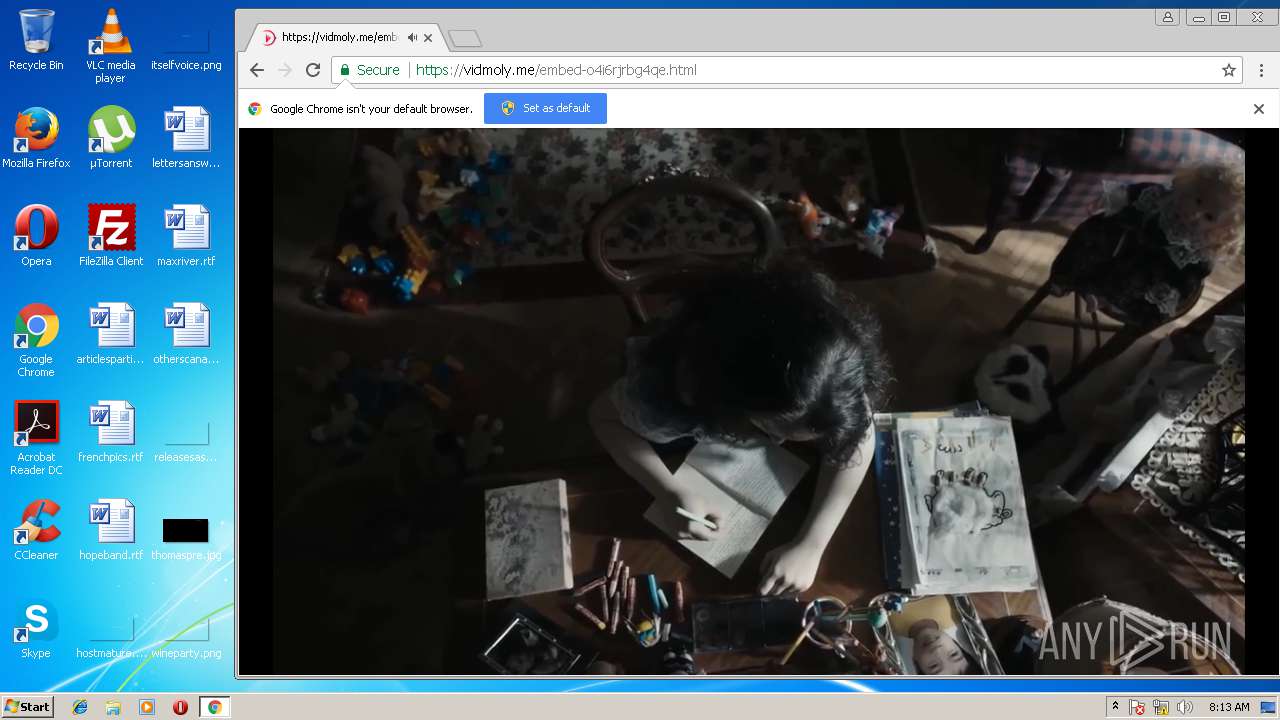
Task: Mute the tab using its speaker icon
Action: pos(412,38)
